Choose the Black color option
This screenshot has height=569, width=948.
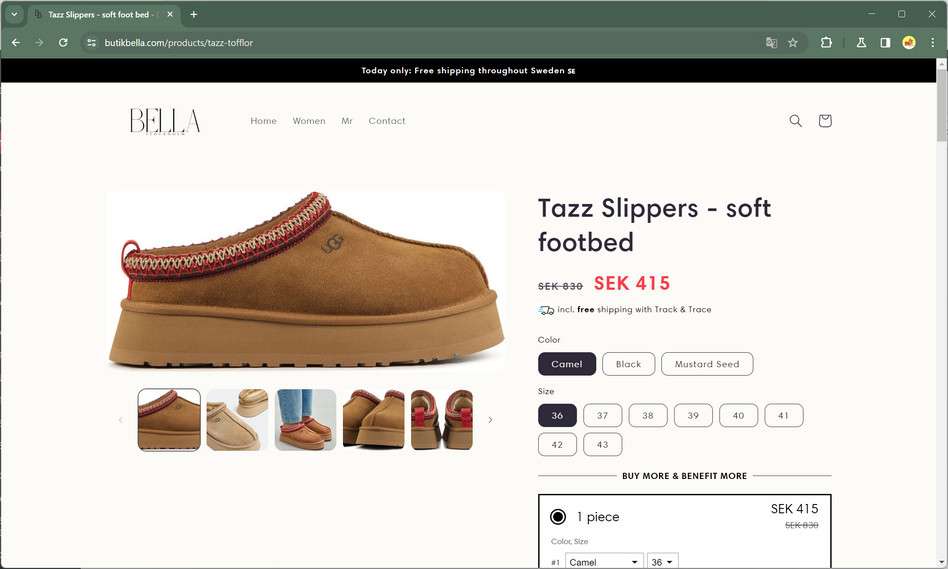[628, 364]
